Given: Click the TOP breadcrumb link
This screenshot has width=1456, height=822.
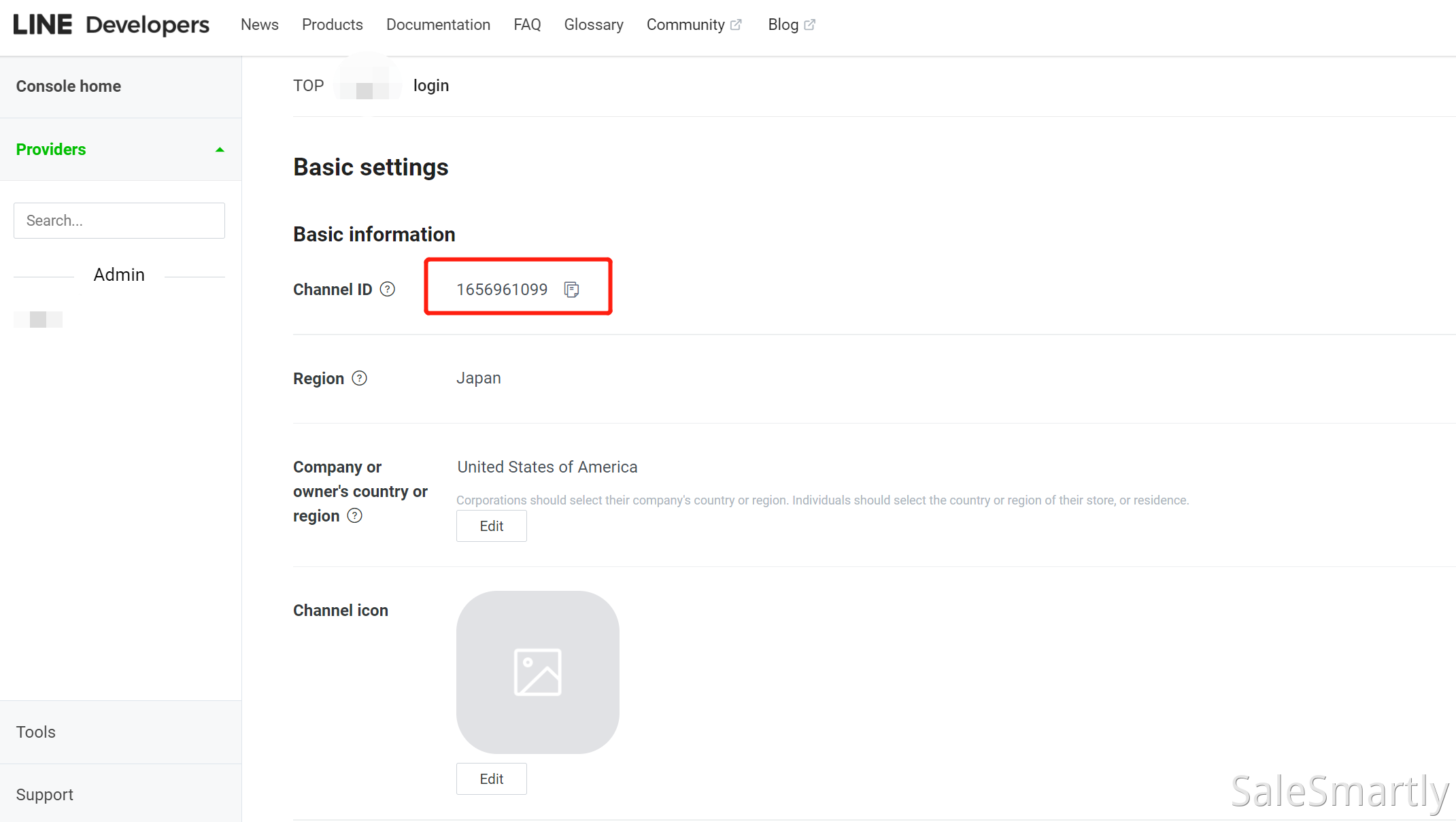Looking at the screenshot, I should (308, 86).
